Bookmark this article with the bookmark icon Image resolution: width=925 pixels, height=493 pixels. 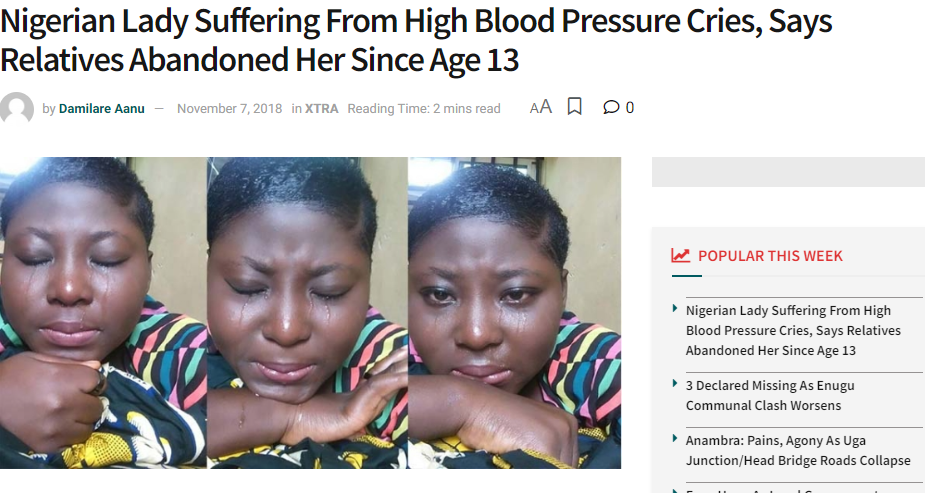click(574, 107)
